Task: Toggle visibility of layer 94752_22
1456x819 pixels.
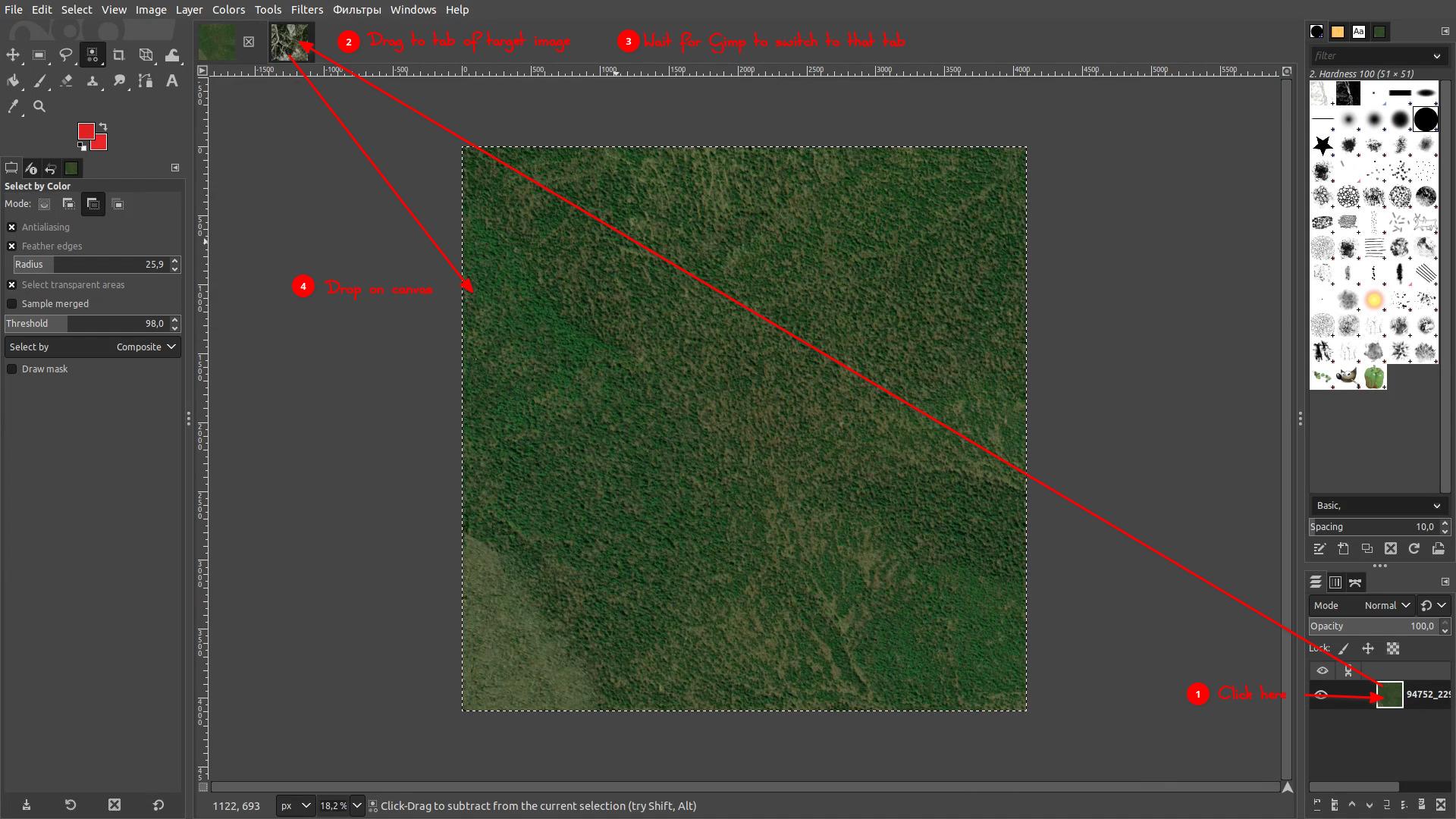Action: click(x=1322, y=695)
